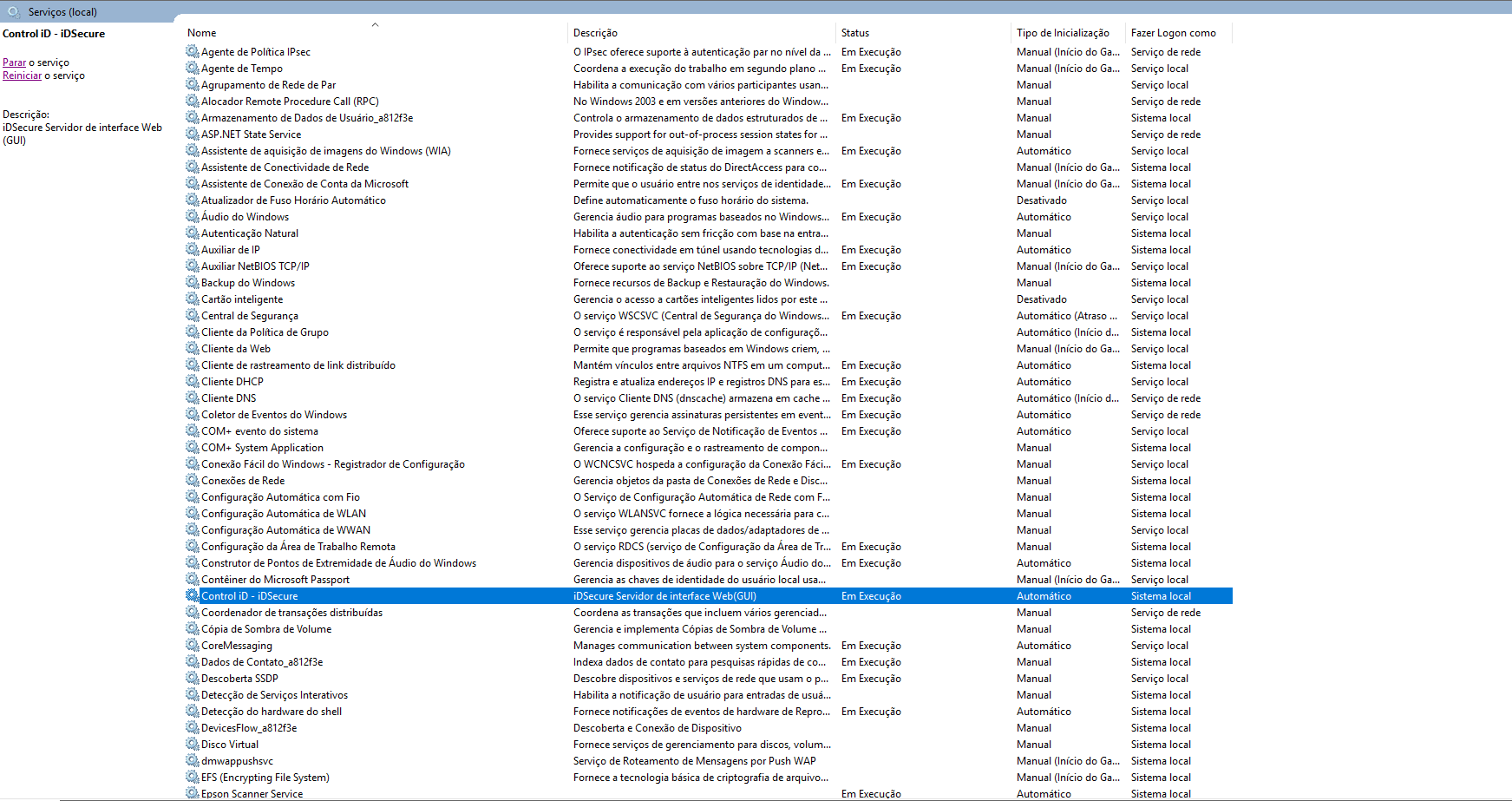Select Detecção de Serviços Interativos
The height and width of the screenshot is (801, 1512).
[x=274, y=695]
